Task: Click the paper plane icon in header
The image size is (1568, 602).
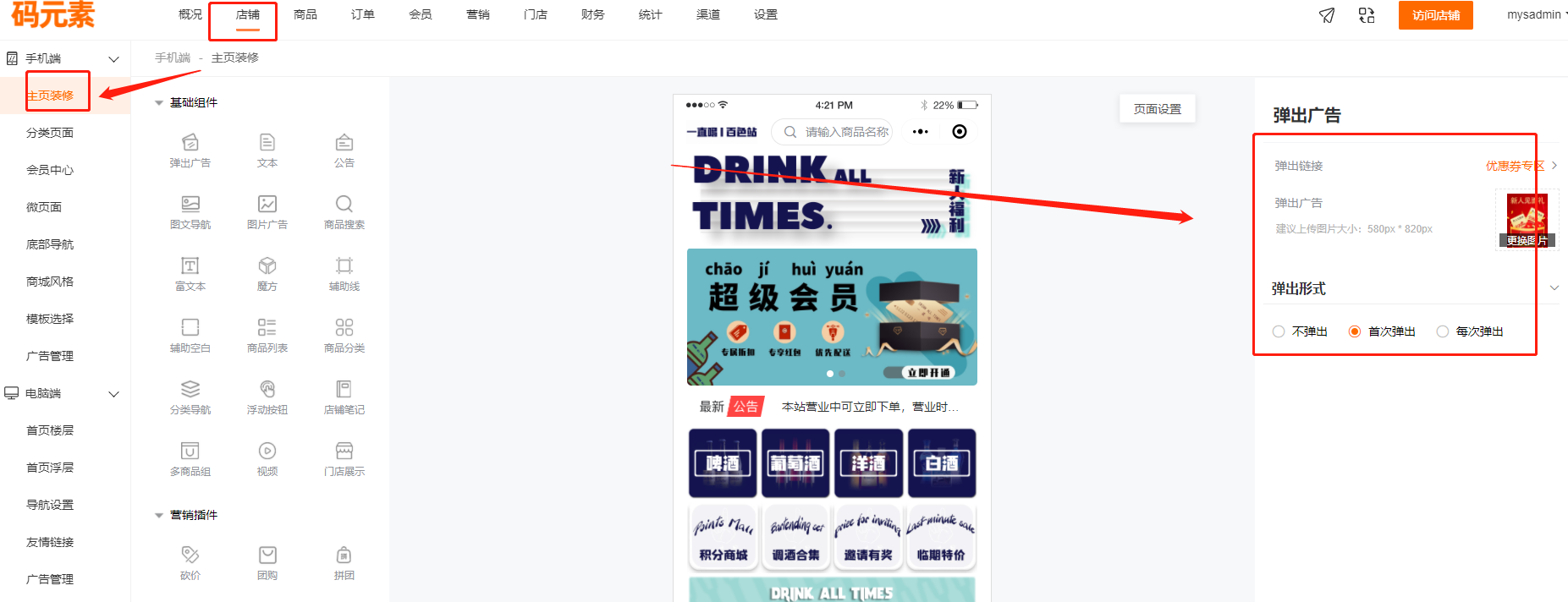Action: pyautogui.click(x=1327, y=15)
